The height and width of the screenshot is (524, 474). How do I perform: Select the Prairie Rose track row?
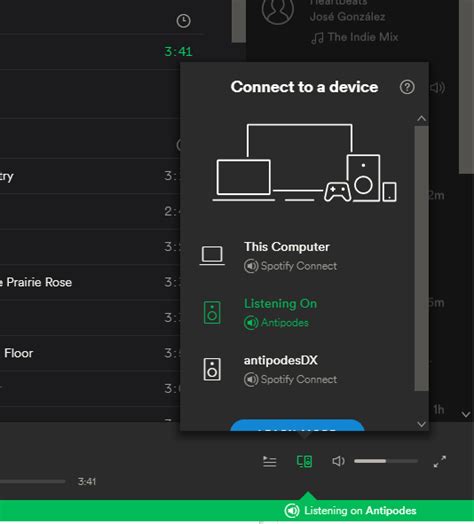[90, 282]
